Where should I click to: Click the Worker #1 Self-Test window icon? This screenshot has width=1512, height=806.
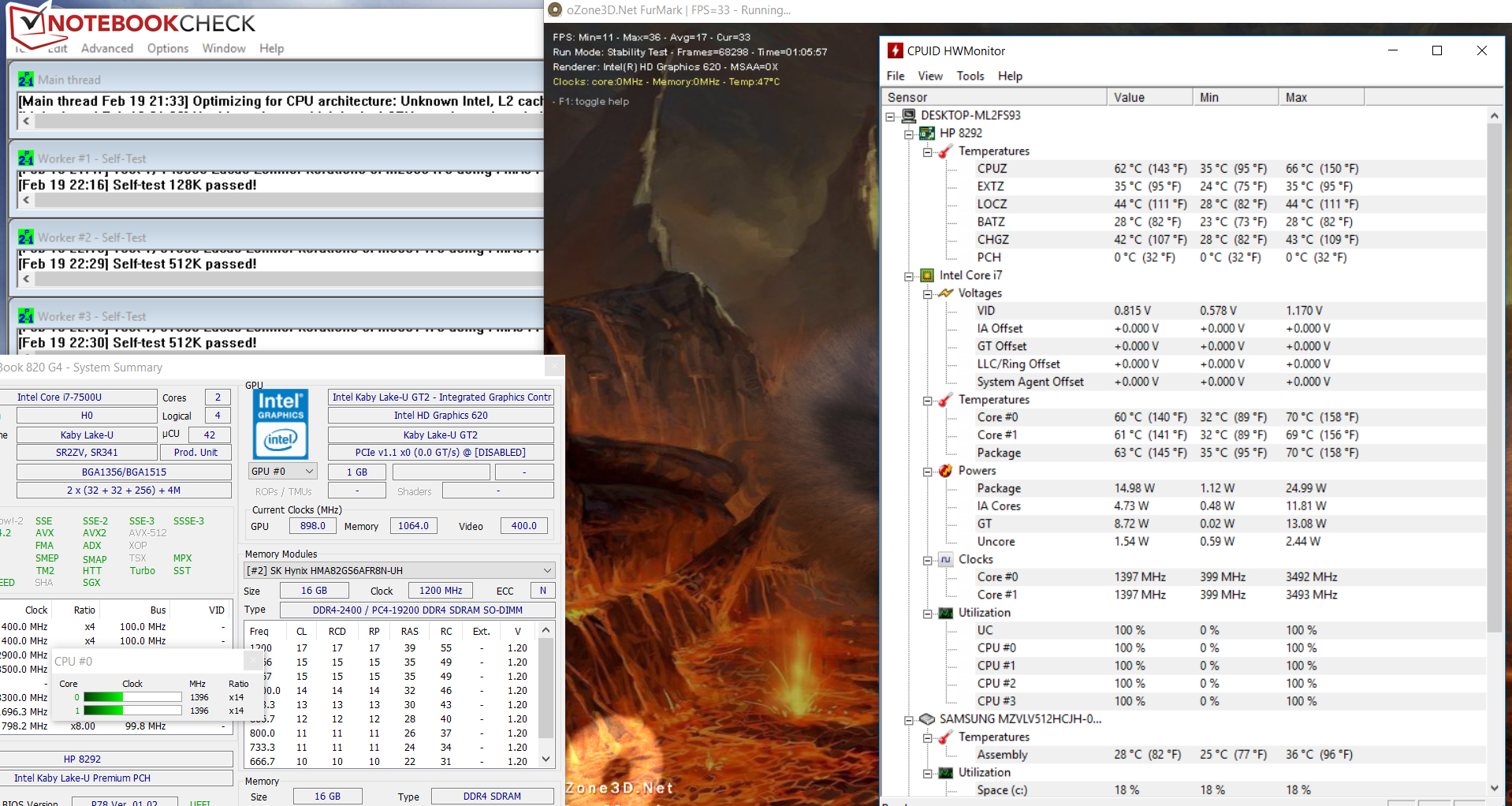[x=26, y=159]
